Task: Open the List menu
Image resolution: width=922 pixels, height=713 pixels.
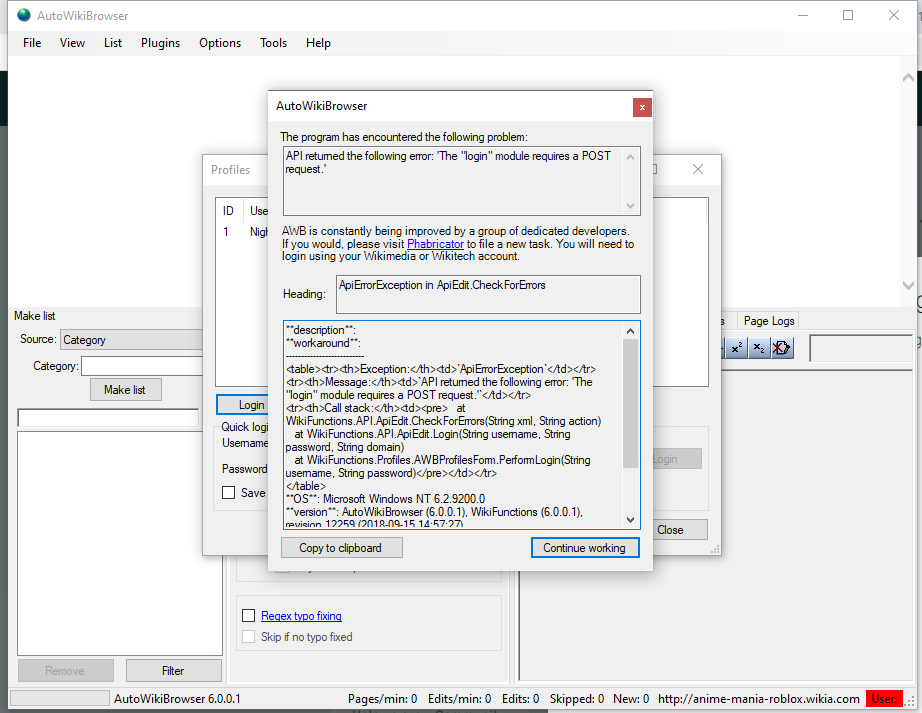Action: tap(113, 43)
